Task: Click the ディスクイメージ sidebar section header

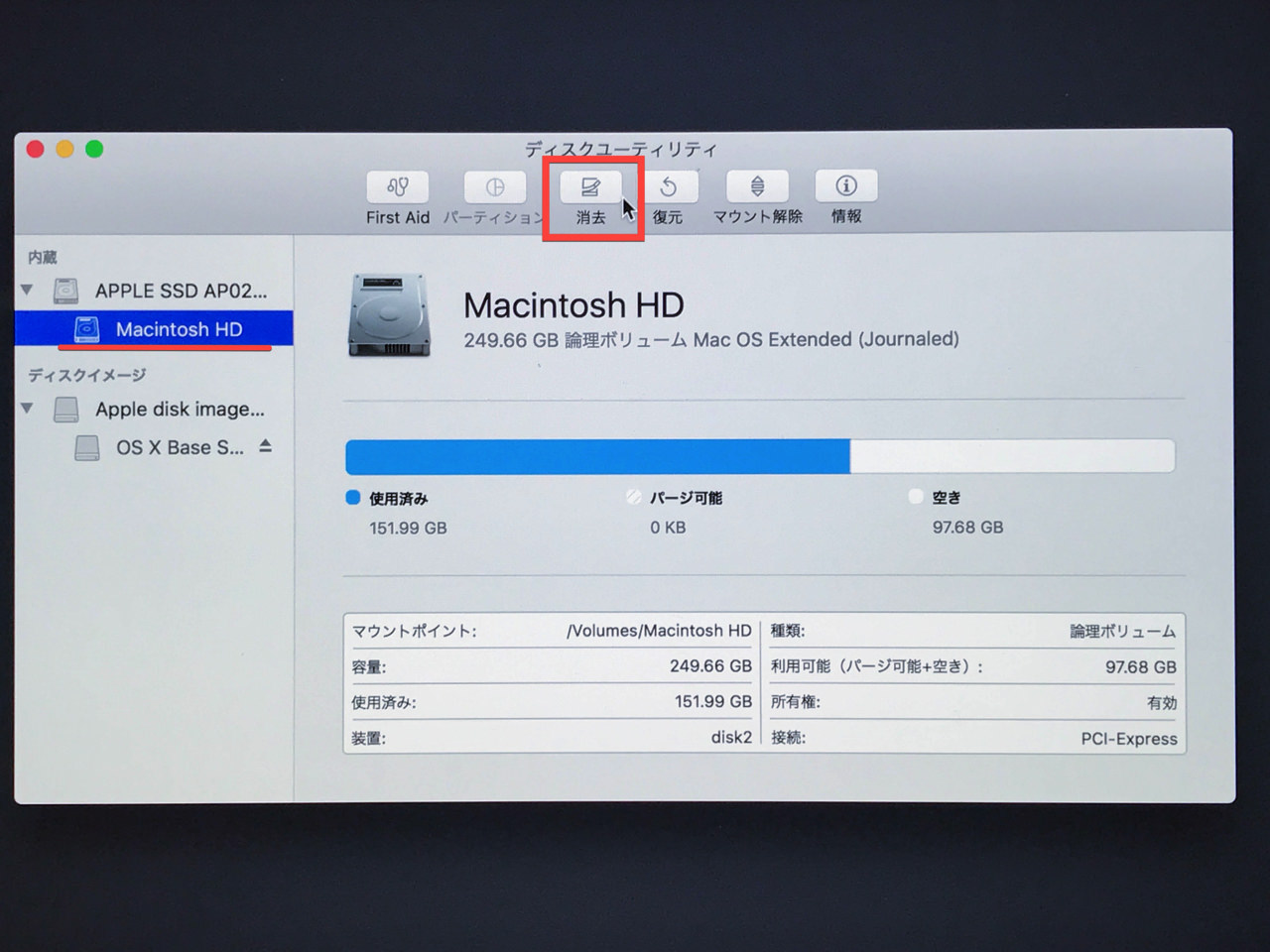Action: [x=86, y=375]
